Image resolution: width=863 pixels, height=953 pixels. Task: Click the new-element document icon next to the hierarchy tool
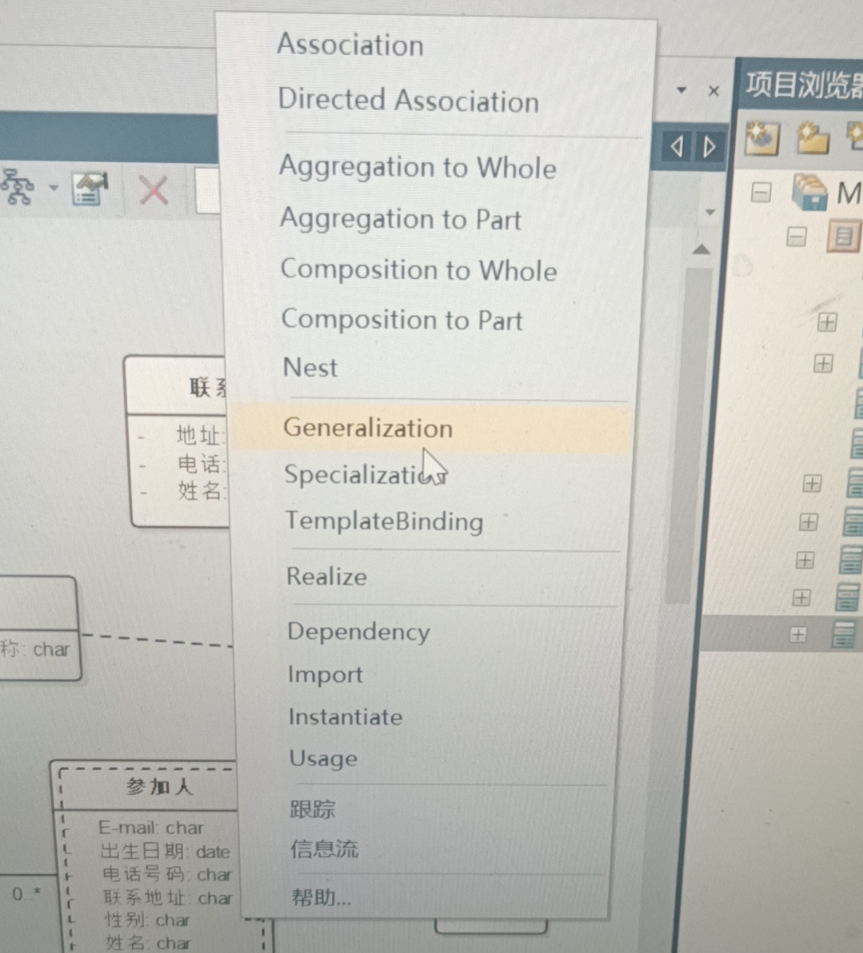(x=85, y=187)
